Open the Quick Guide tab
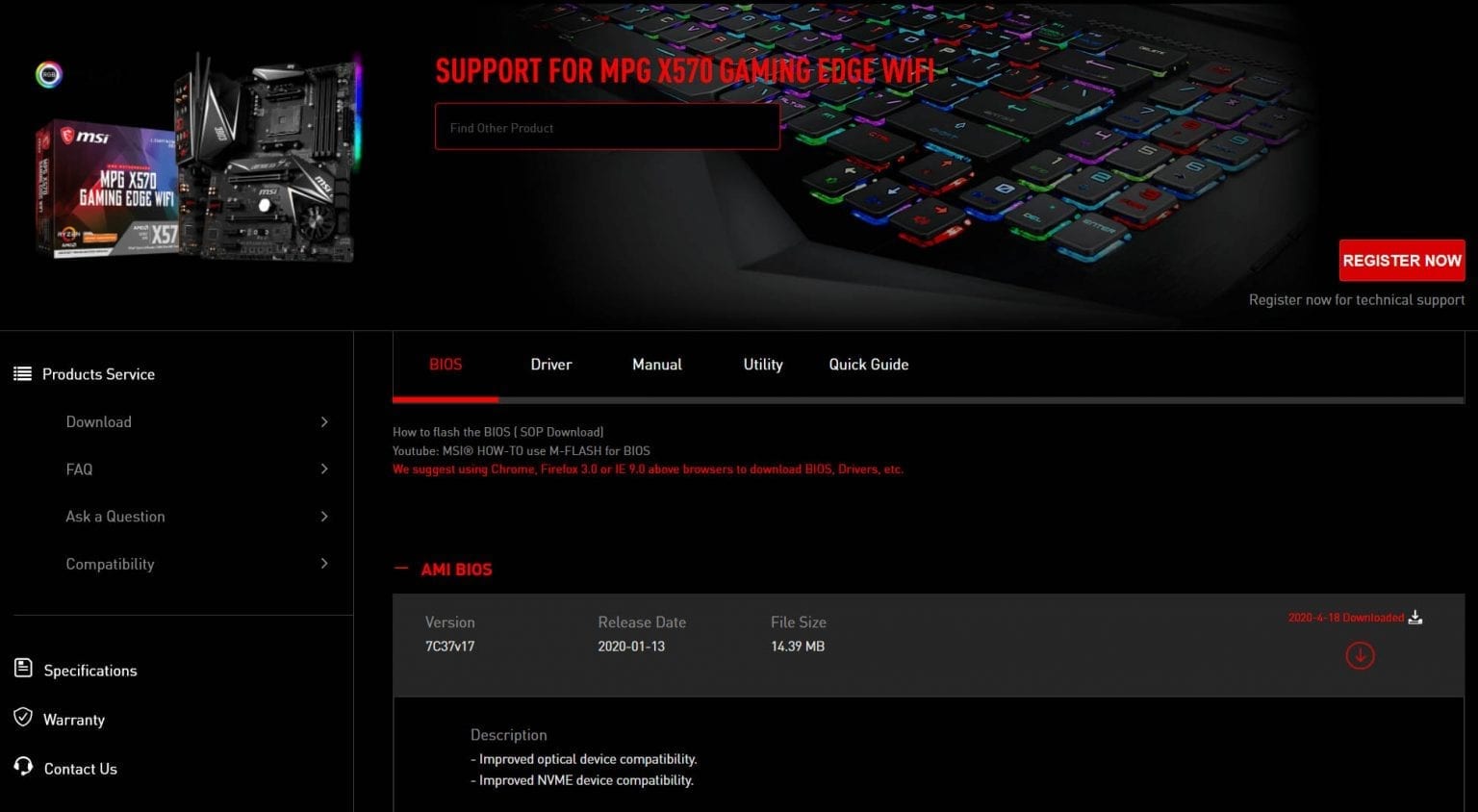 coord(869,365)
